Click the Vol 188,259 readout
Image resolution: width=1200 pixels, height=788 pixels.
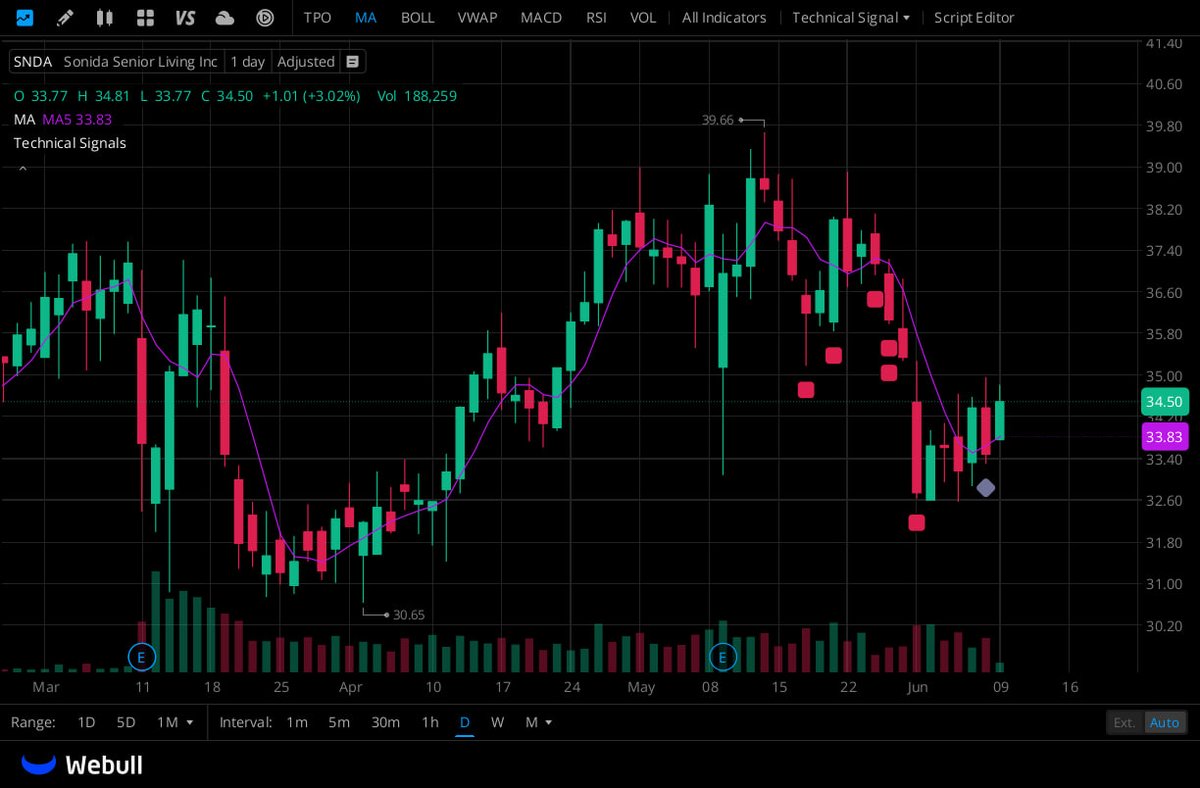click(x=417, y=96)
